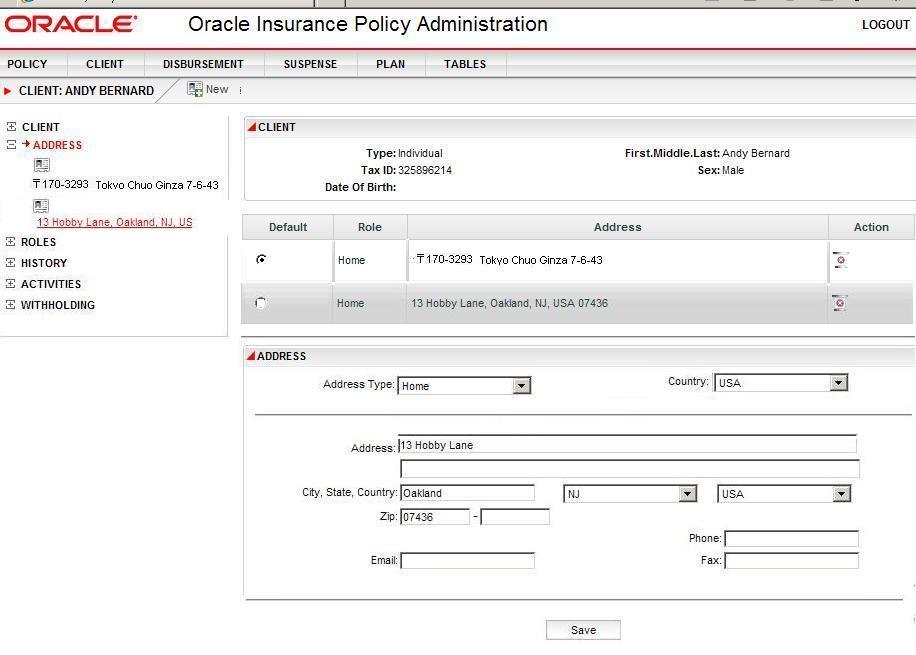Viewport: 916px width, 655px height.
Task: Select the WITHHOLDING item in the tree
Action: pyautogui.click(x=58, y=305)
